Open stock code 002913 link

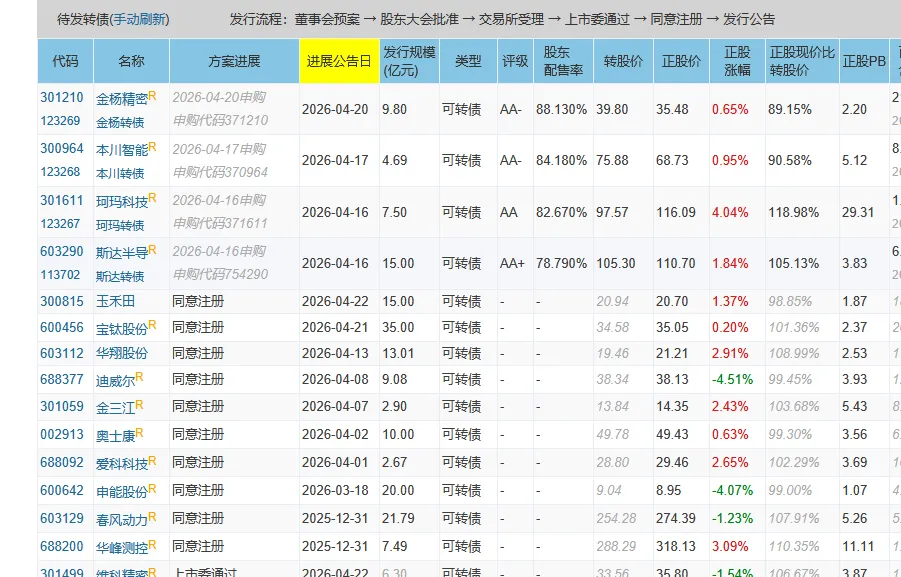(61, 435)
